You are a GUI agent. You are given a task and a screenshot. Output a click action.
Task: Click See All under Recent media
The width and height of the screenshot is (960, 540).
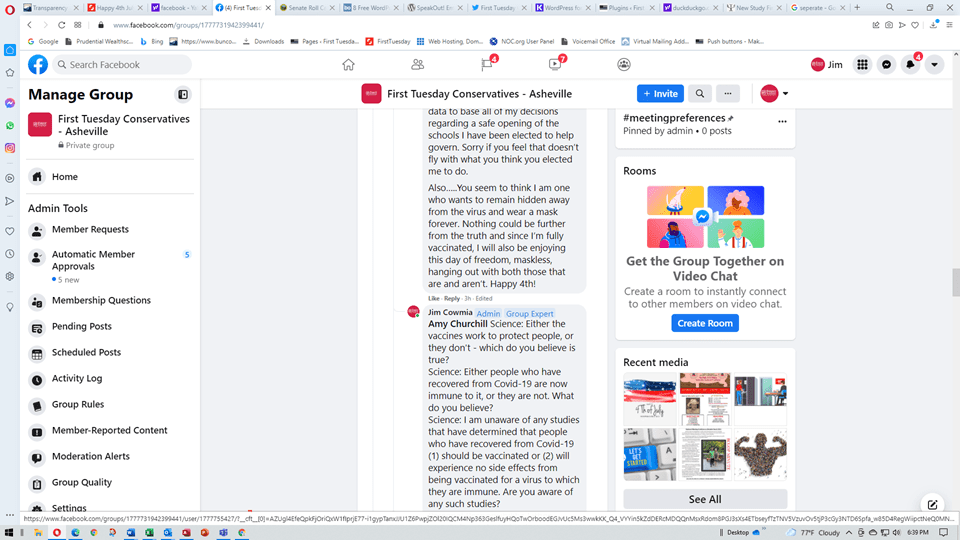pyautogui.click(x=705, y=499)
